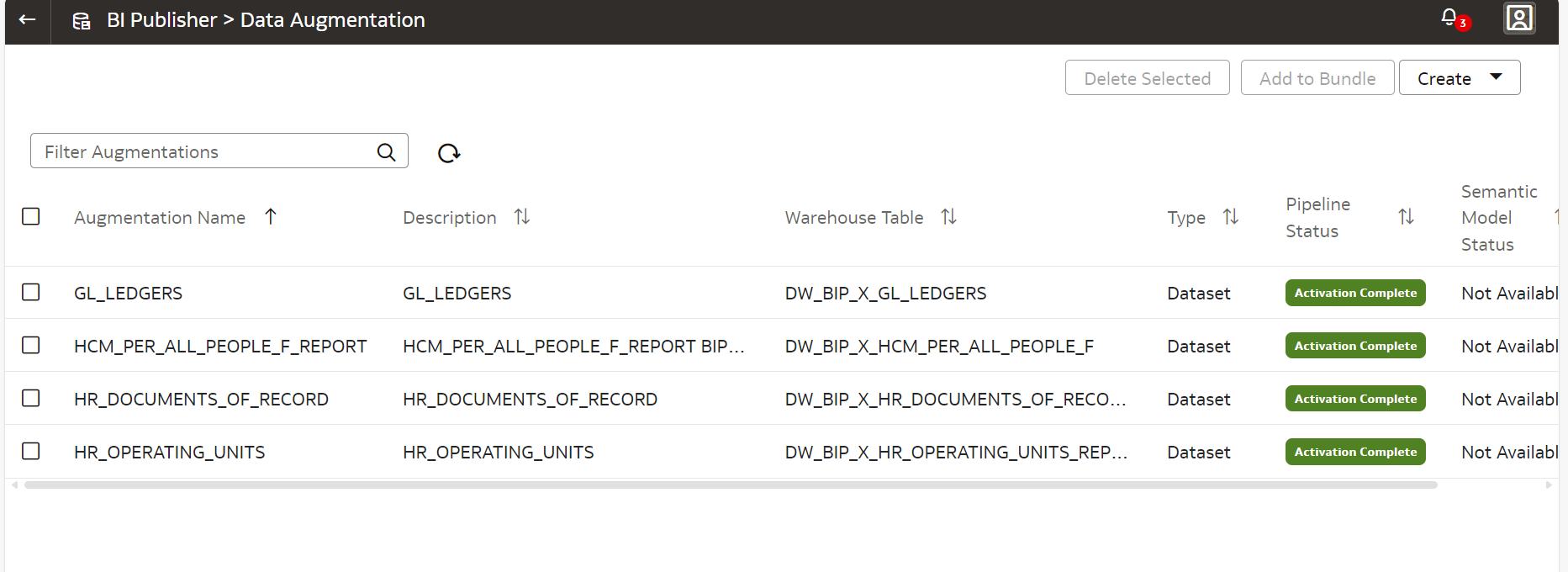Image resolution: width=1568 pixels, height=572 pixels.
Task: Open the user profile icon
Action: tap(1519, 19)
